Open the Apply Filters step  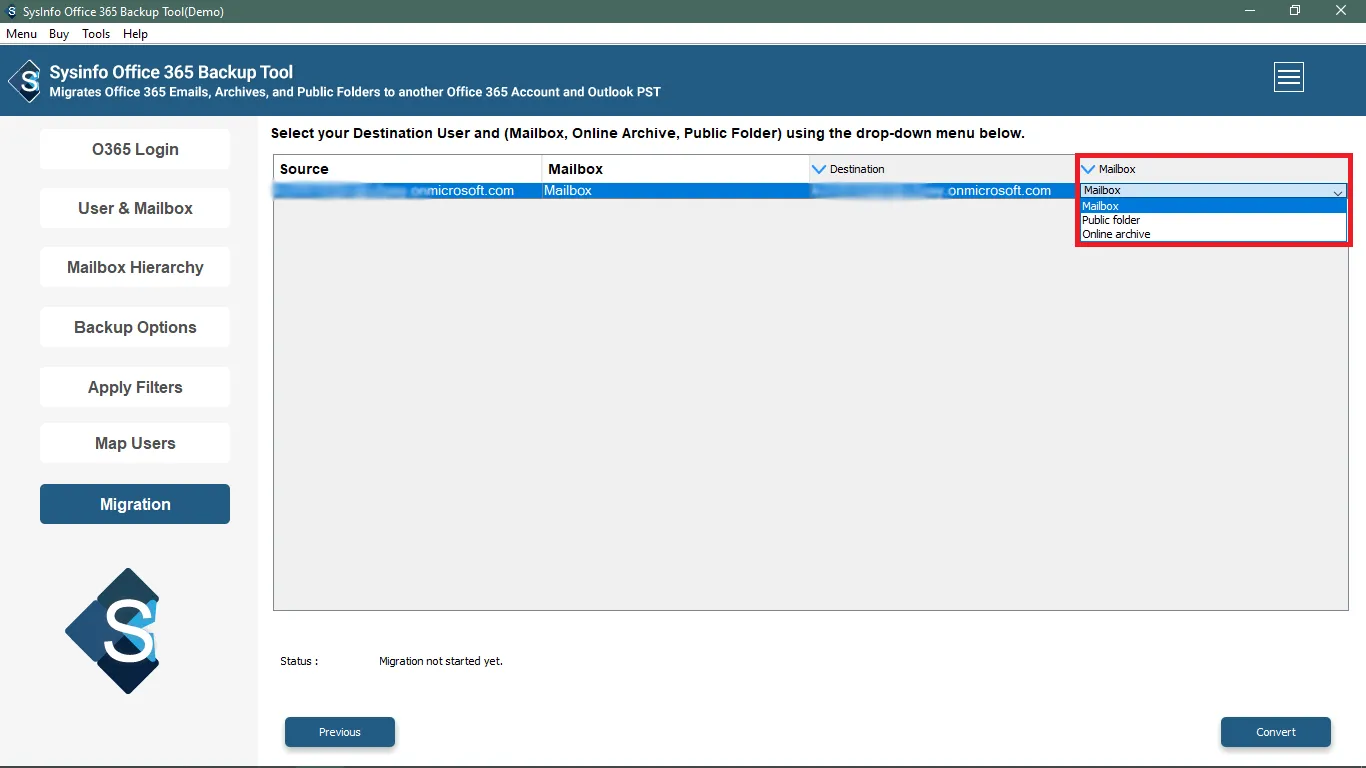[x=135, y=387]
